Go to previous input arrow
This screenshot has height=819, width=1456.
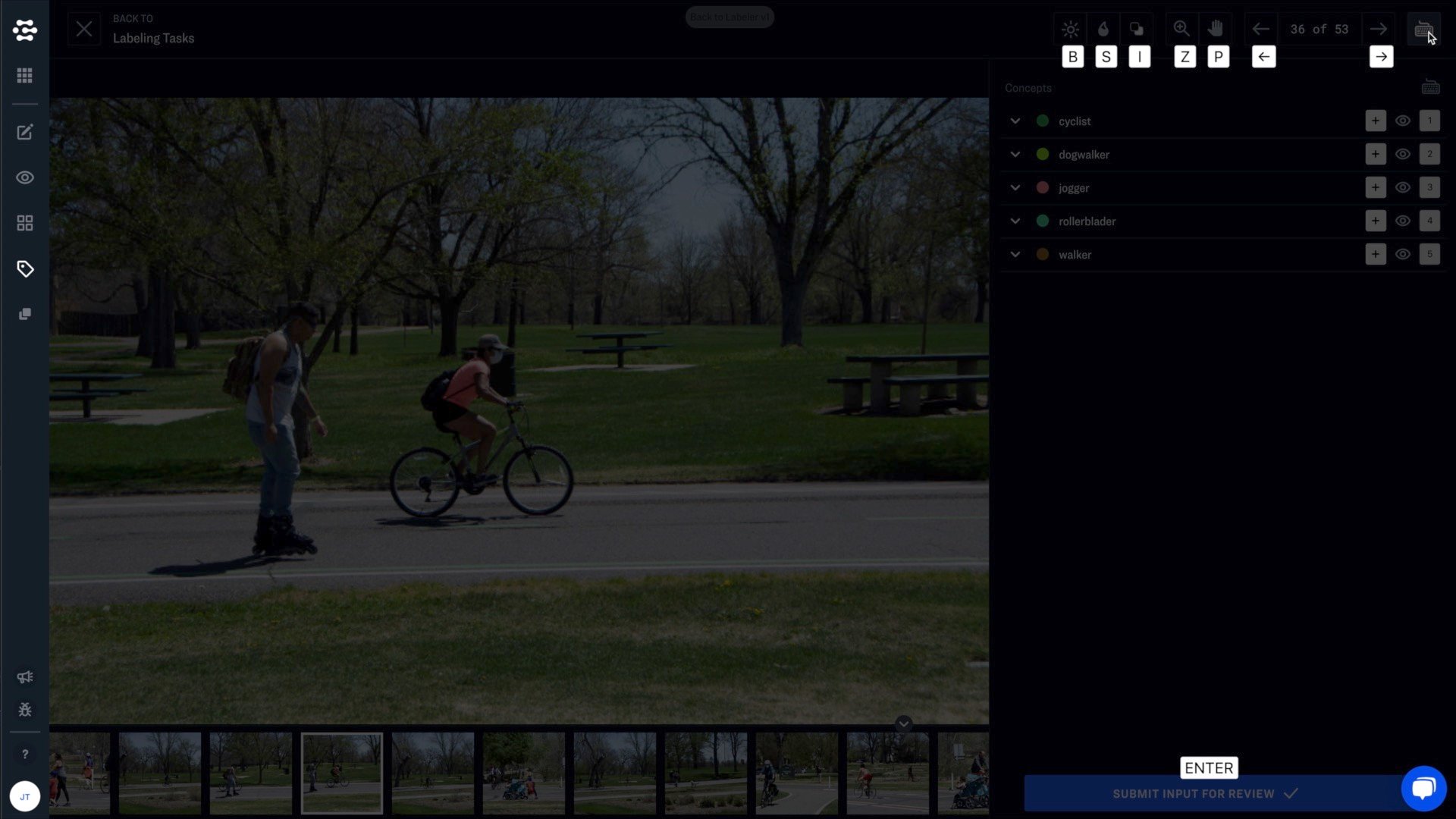click(x=1260, y=30)
